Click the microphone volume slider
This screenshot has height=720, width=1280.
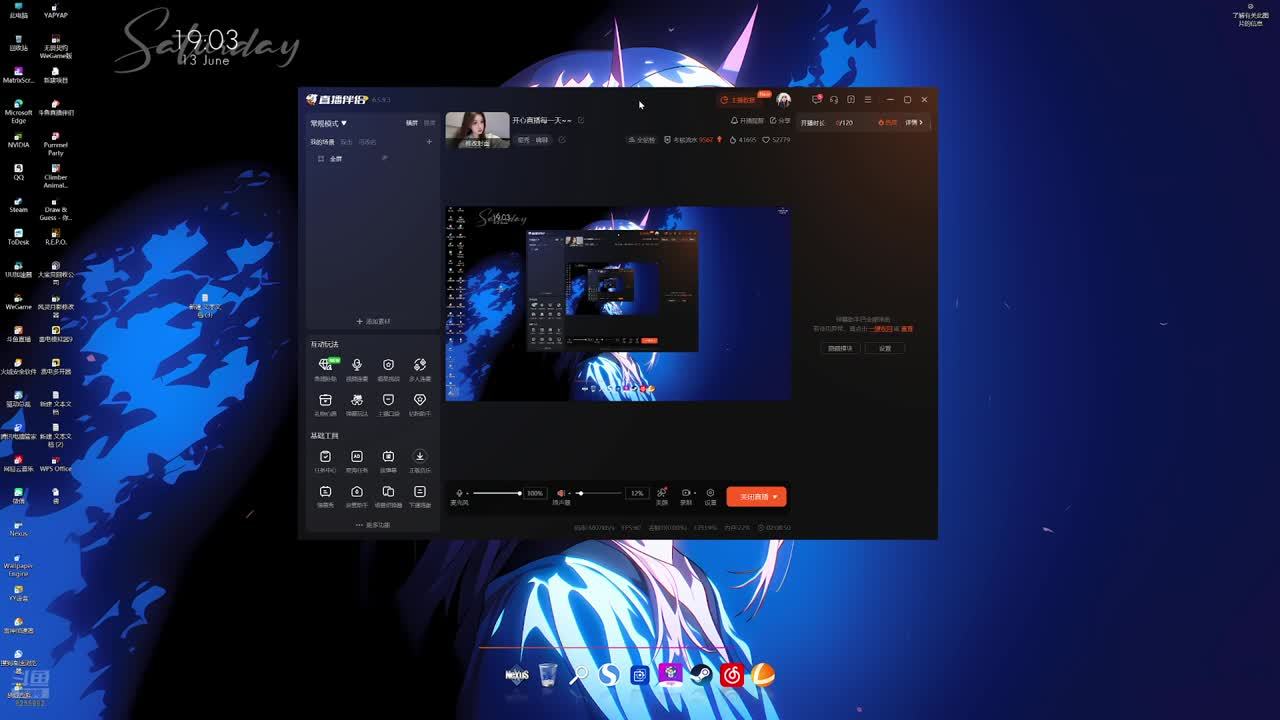[497, 493]
